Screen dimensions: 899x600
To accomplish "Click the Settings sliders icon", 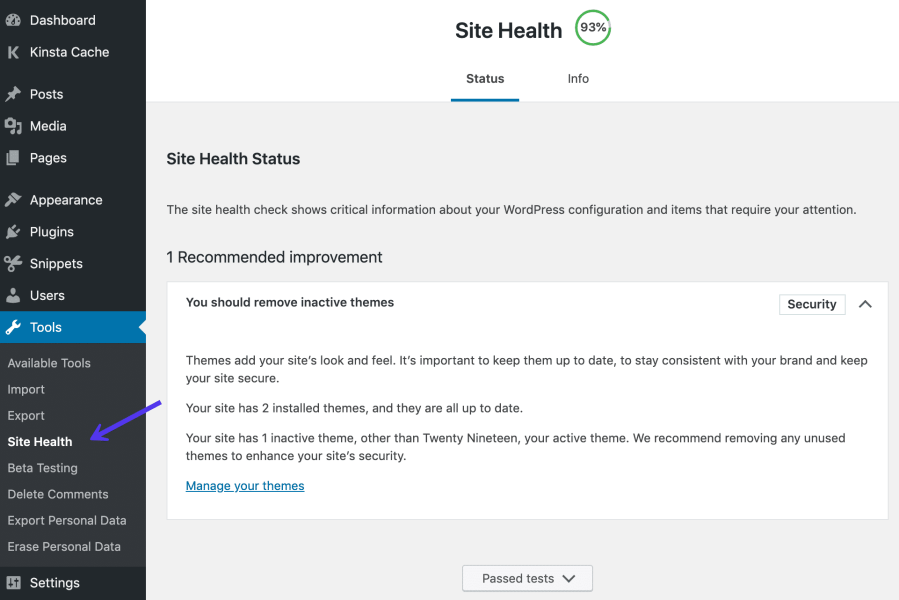I will [x=13, y=582].
